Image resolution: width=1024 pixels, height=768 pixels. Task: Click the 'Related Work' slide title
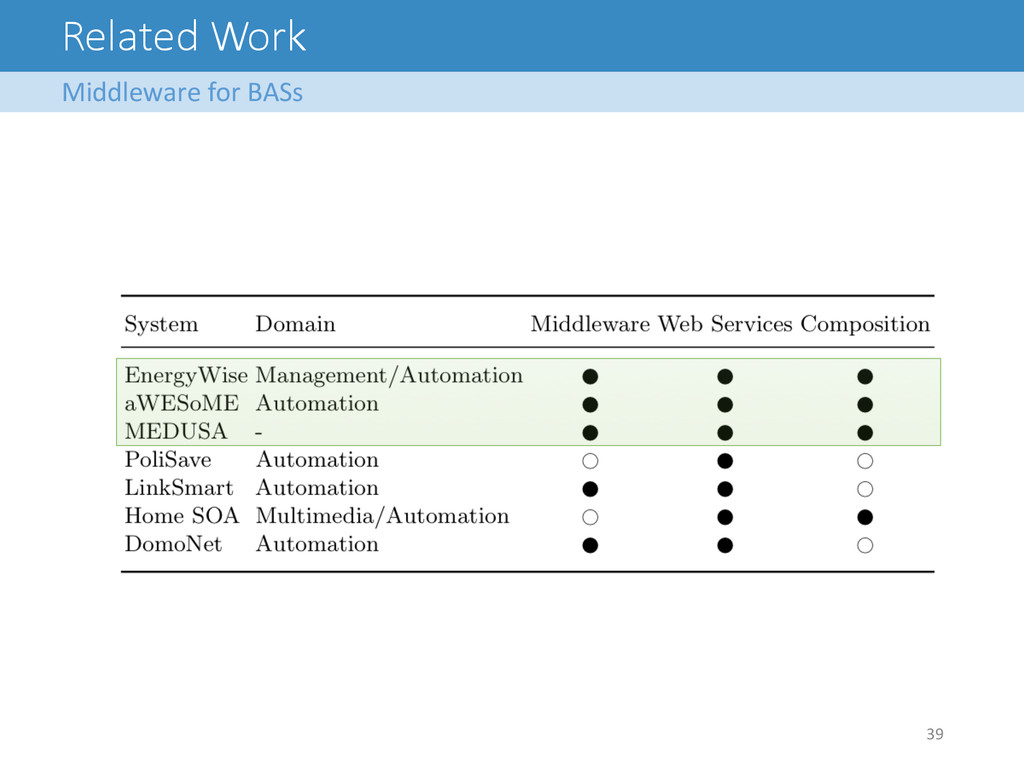click(184, 37)
